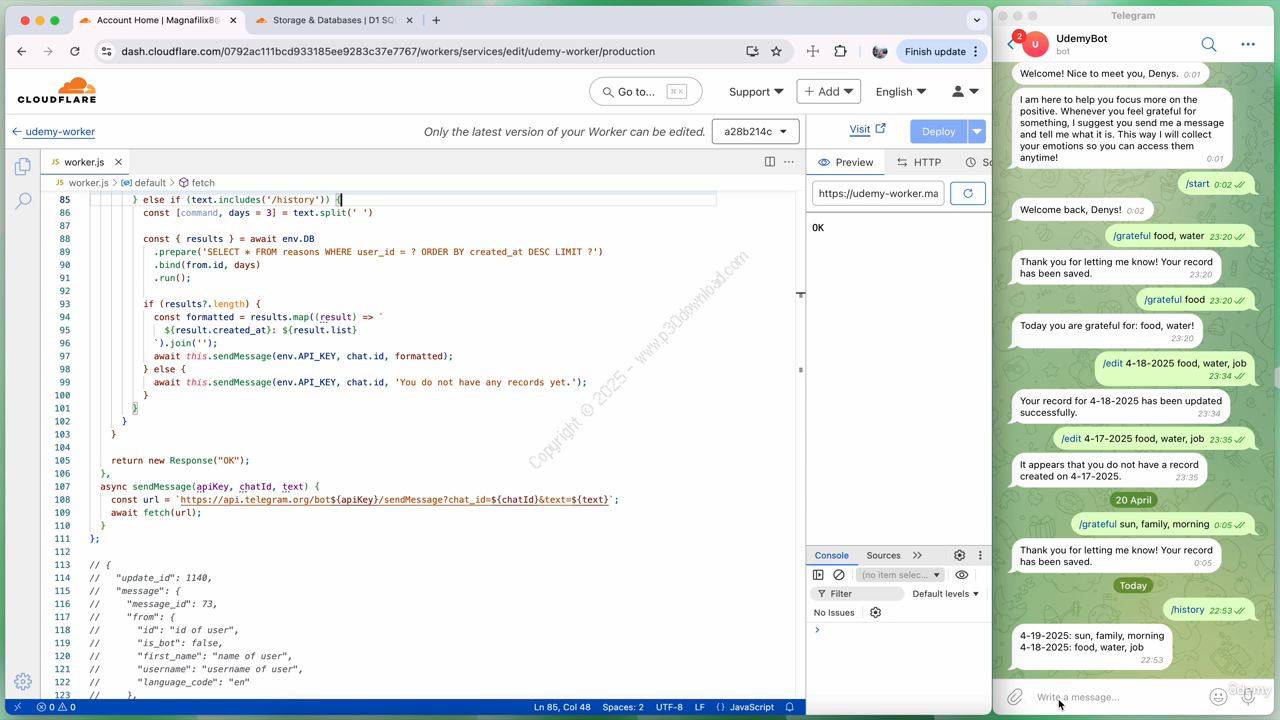Visit the worker link

(x=867, y=129)
